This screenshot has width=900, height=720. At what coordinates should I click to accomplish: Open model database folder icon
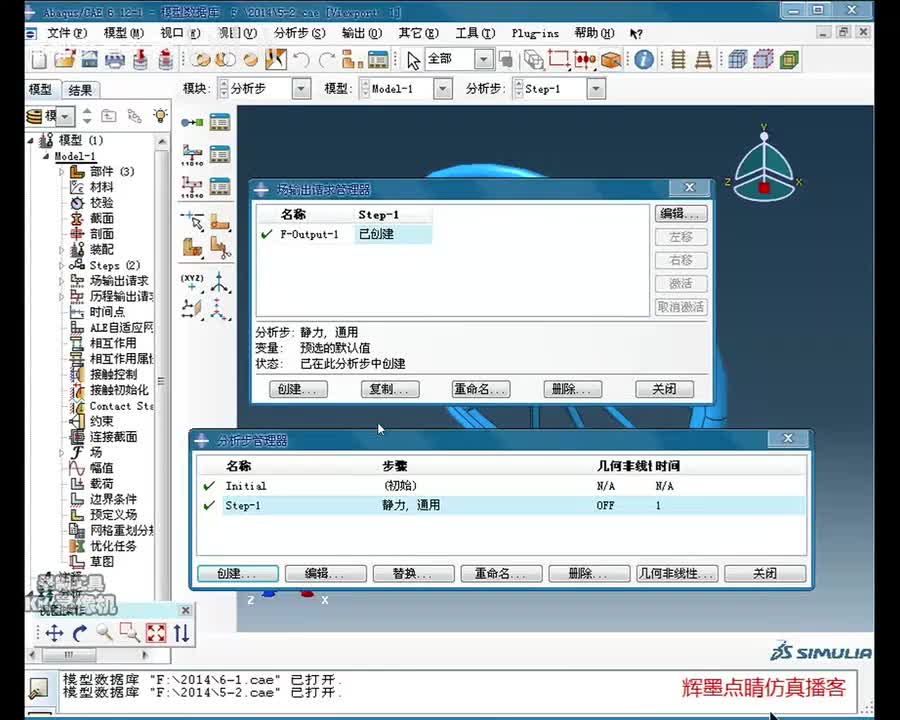click(65, 59)
